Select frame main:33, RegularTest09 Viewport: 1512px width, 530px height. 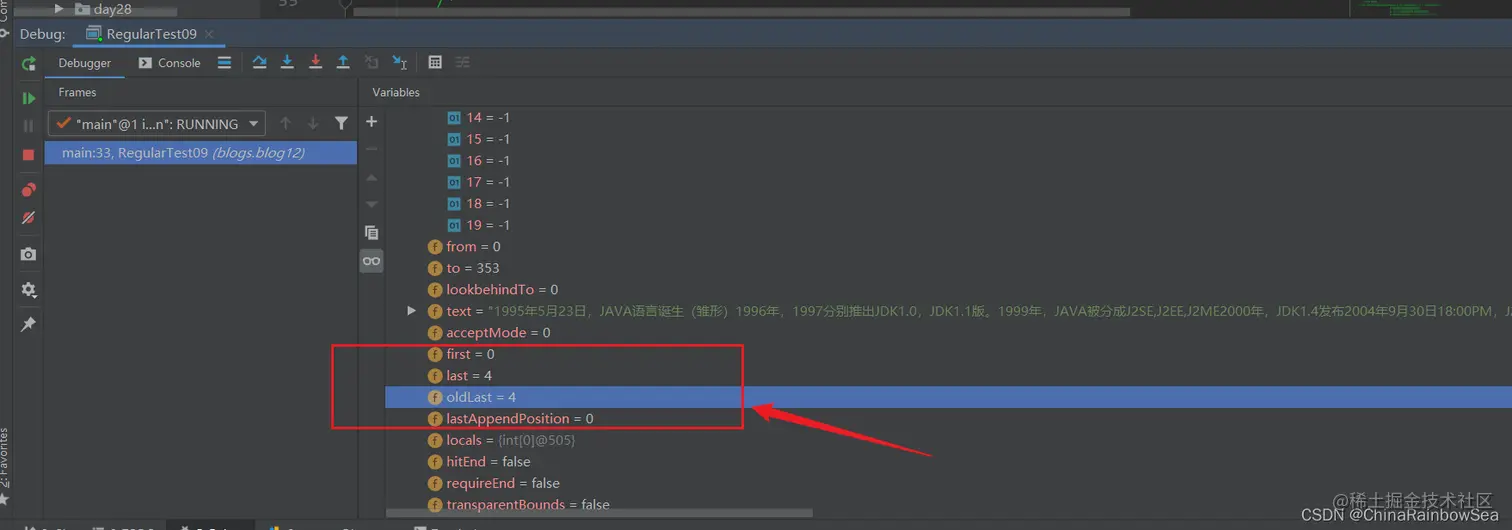pos(200,153)
